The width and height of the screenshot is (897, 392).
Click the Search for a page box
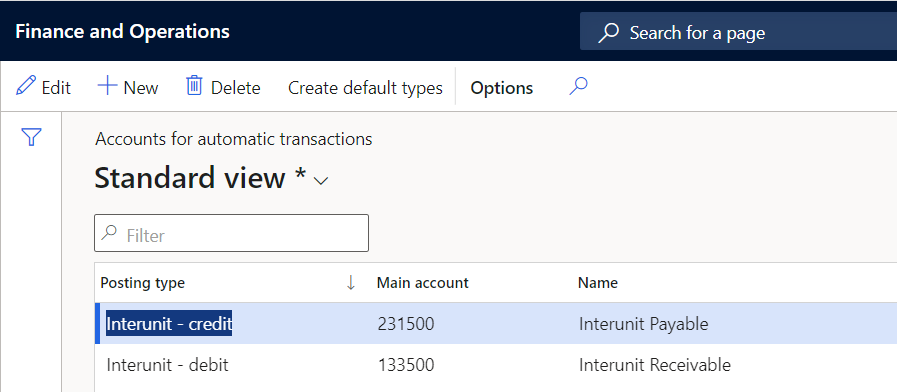click(x=738, y=32)
